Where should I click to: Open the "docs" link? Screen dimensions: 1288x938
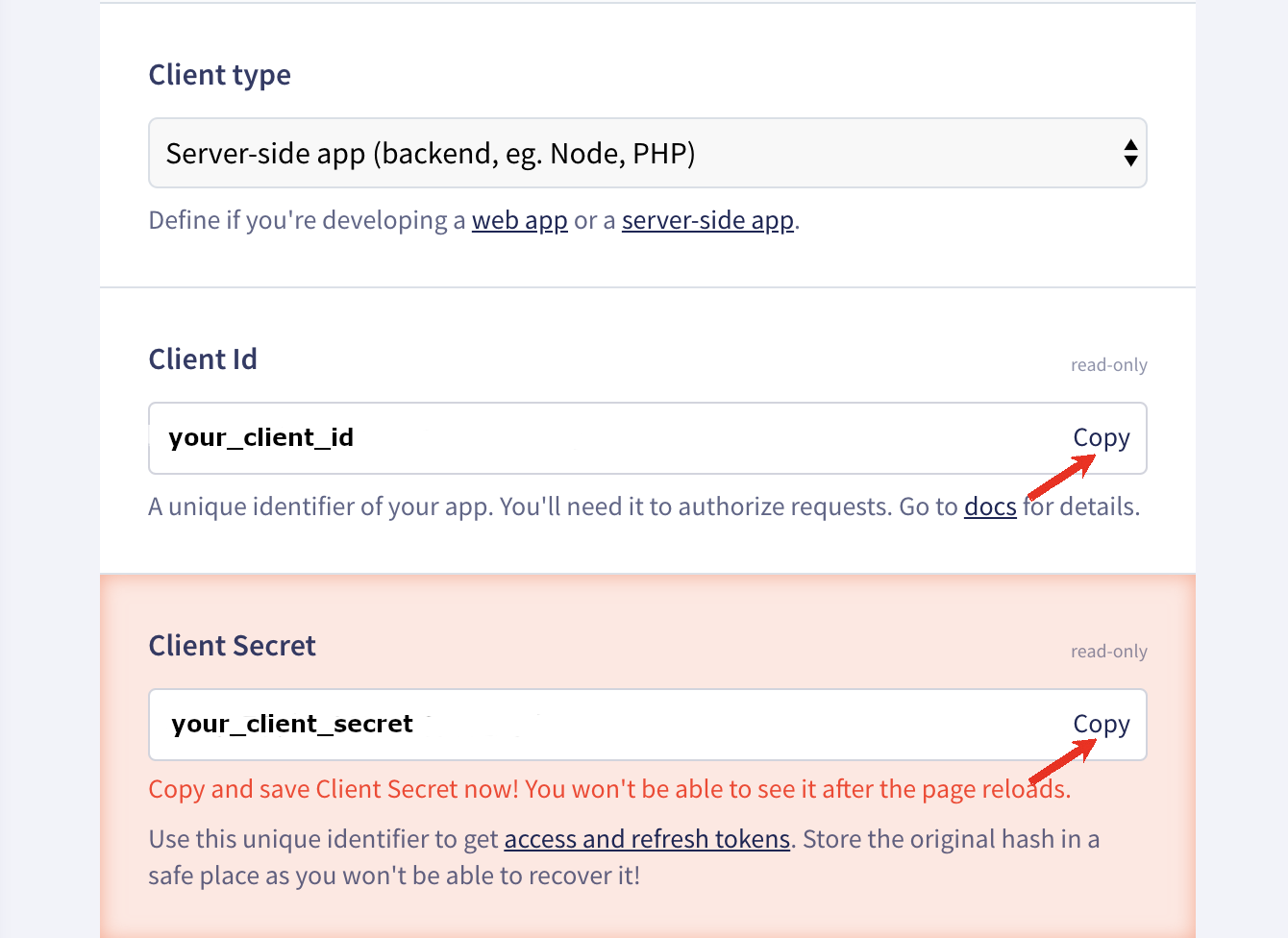990,507
